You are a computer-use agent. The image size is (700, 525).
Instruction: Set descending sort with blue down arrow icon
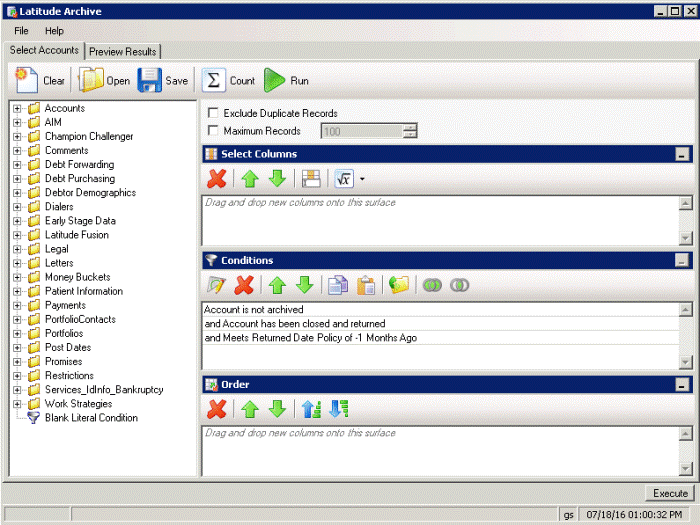(338, 409)
